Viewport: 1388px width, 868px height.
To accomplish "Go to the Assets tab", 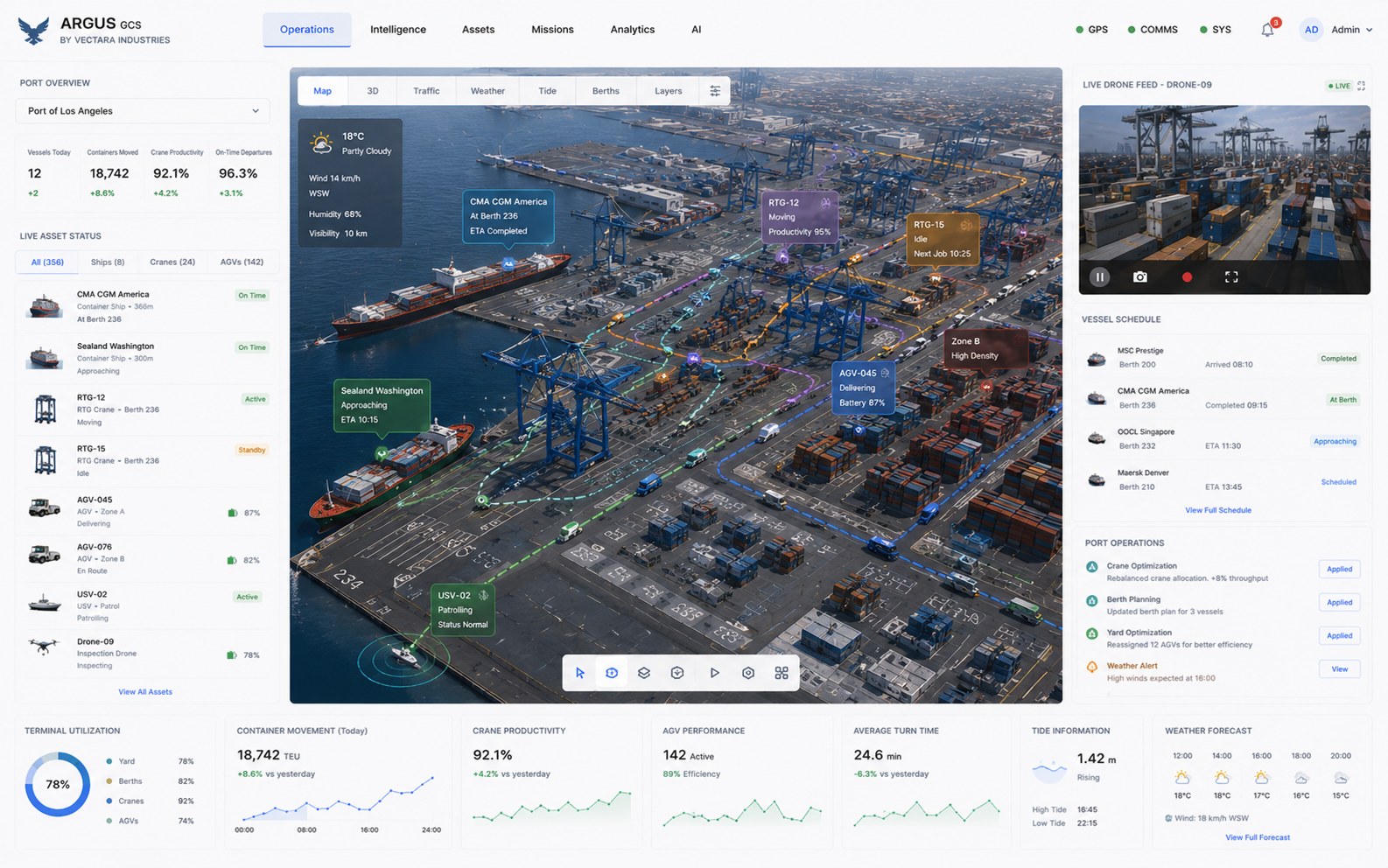I will 478,30.
